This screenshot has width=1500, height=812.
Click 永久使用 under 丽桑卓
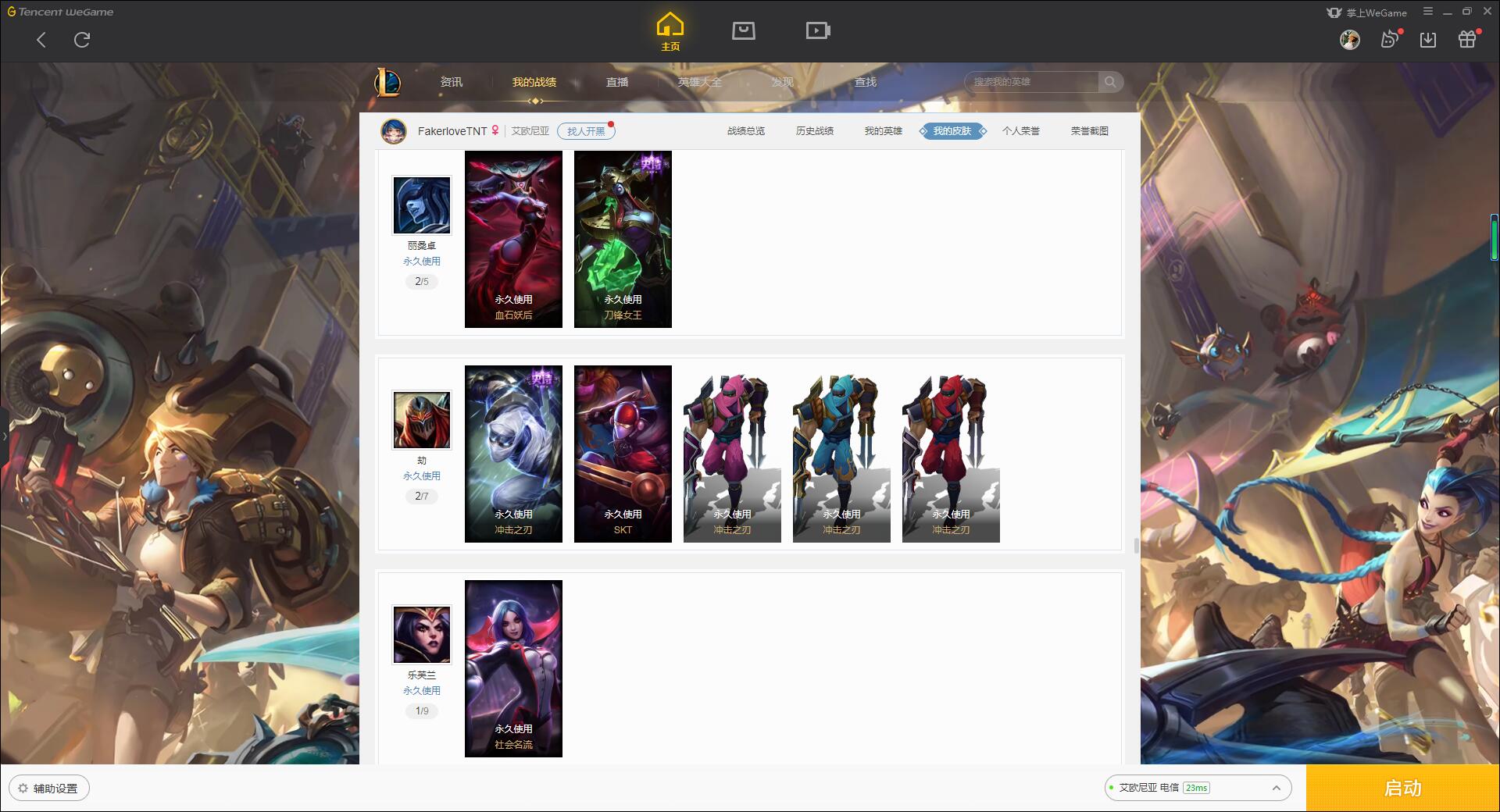click(x=422, y=262)
